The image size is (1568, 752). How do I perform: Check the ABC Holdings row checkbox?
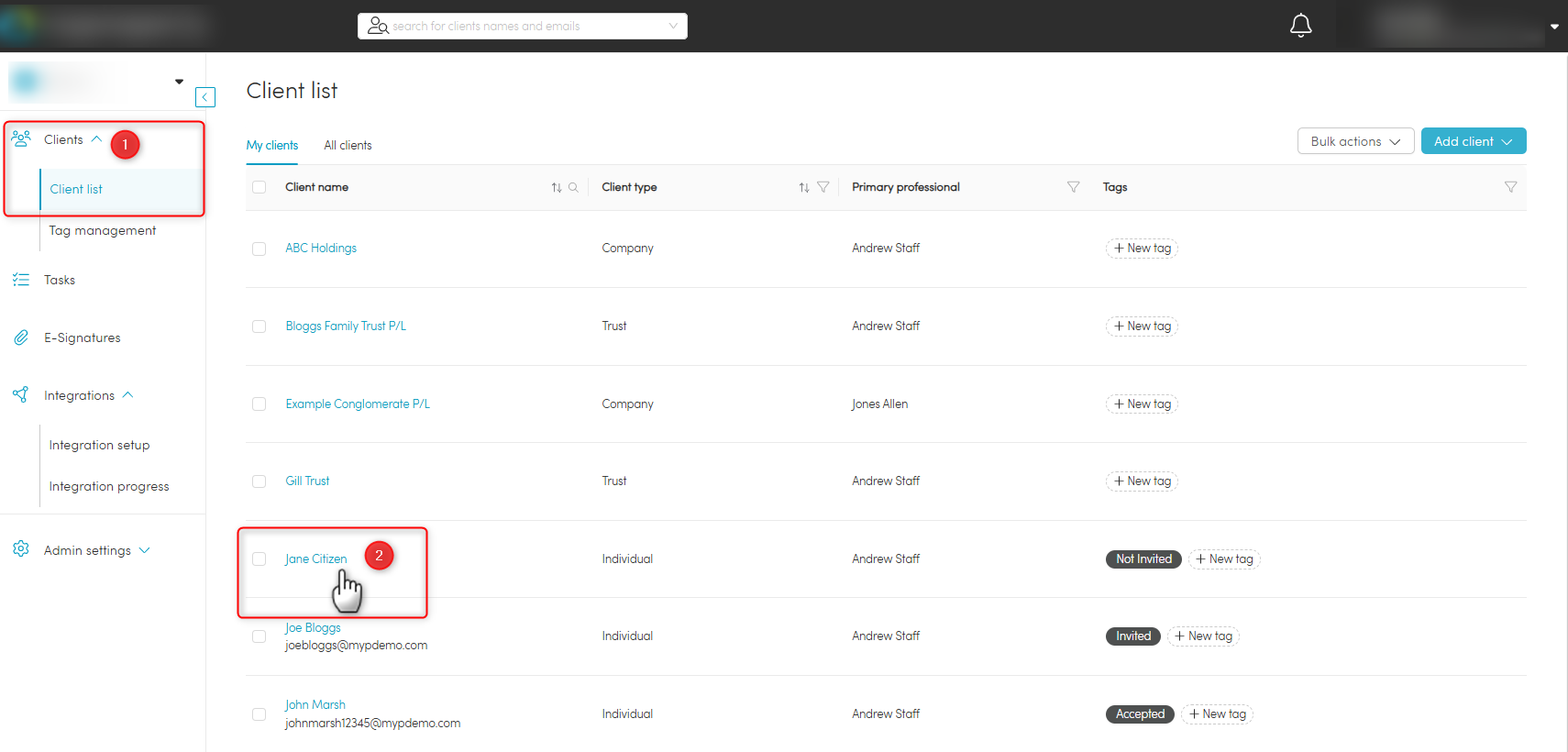[259, 249]
